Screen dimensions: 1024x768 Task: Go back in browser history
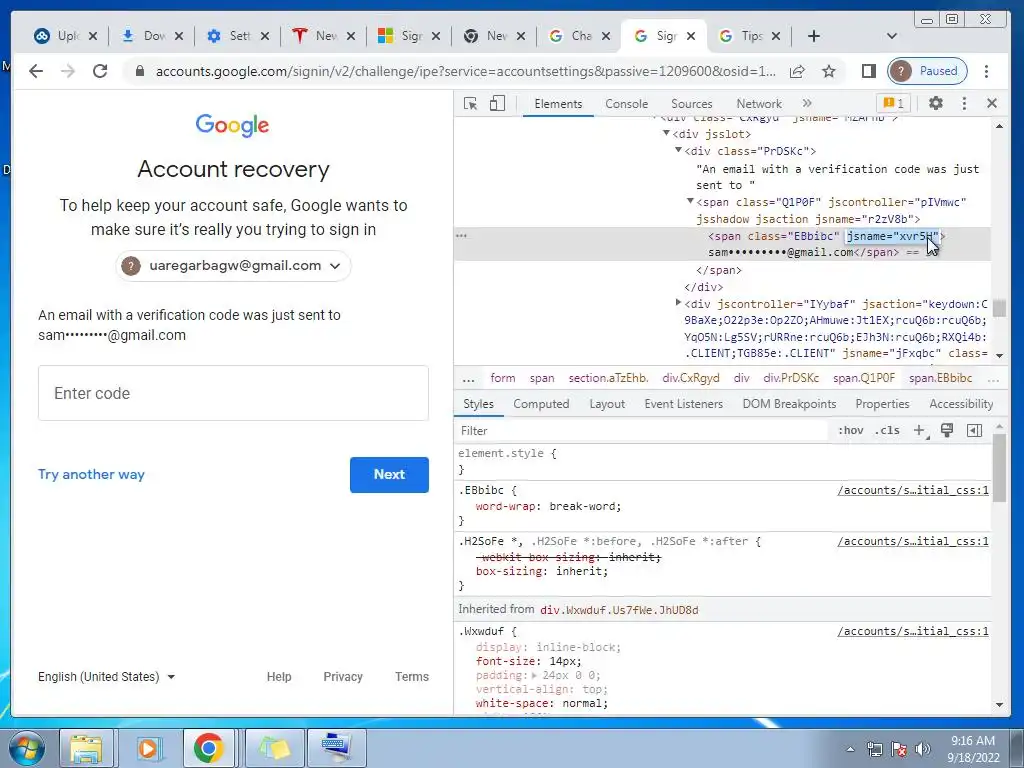coord(36,71)
